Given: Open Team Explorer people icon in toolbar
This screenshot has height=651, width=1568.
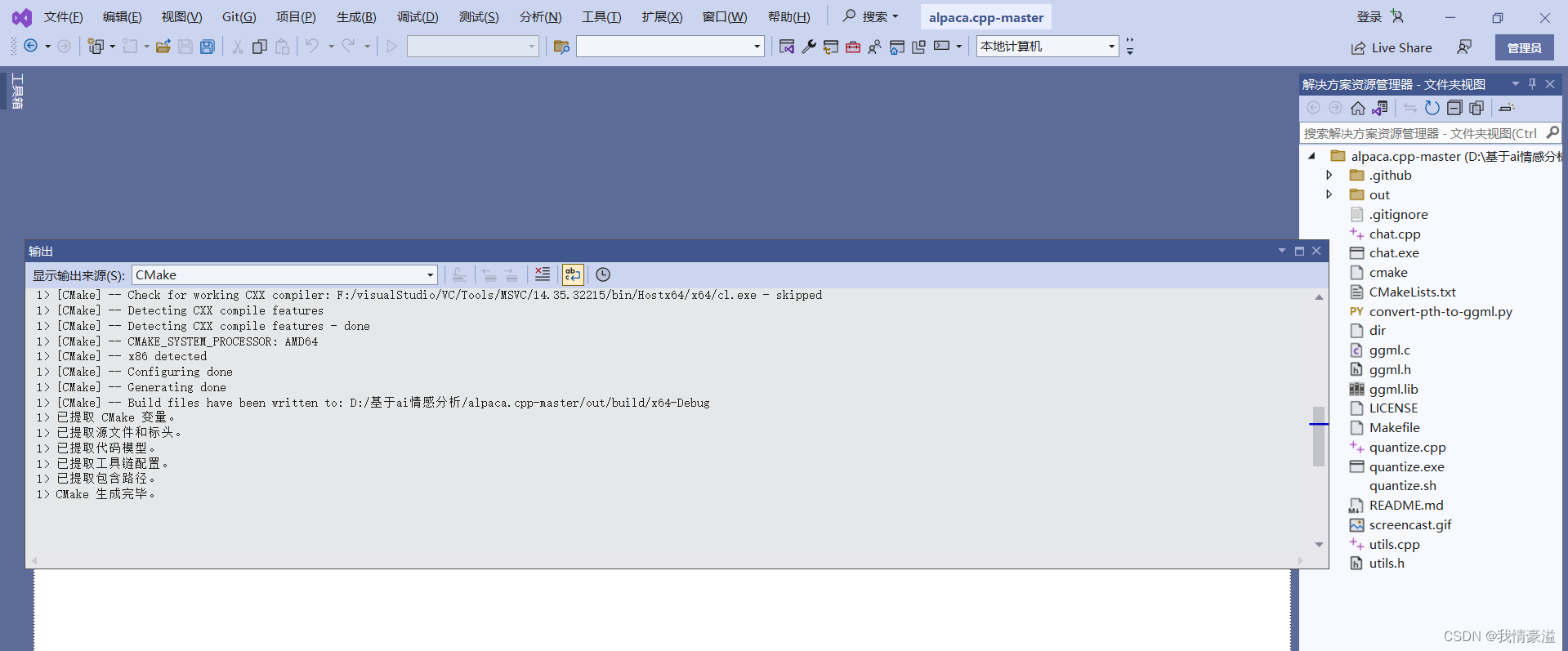Looking at the screenshot, I should [x=875, y=47].
